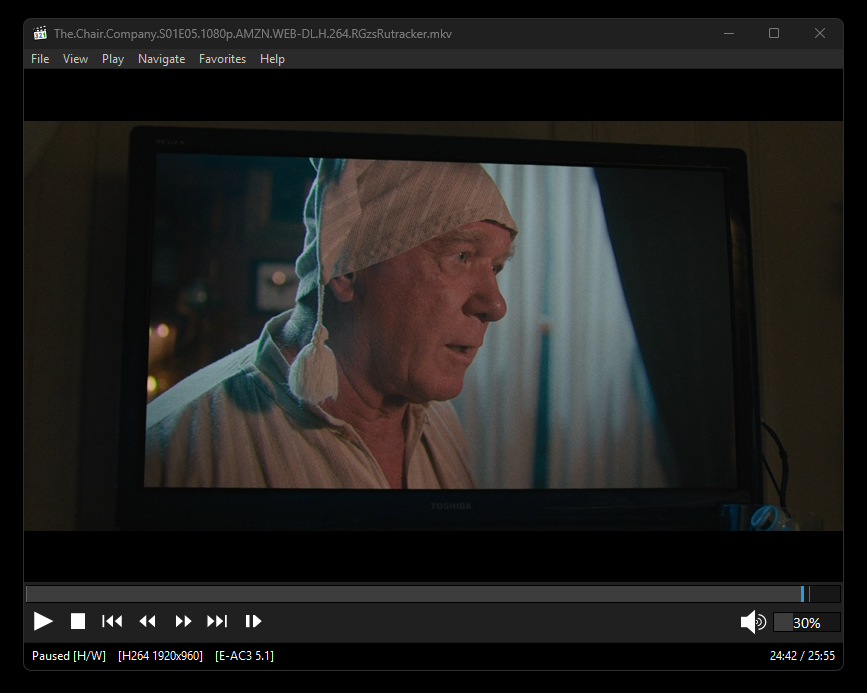The image size is (867, 693).
Task: Maximize the media player window
Action: (x=774, y=33)
